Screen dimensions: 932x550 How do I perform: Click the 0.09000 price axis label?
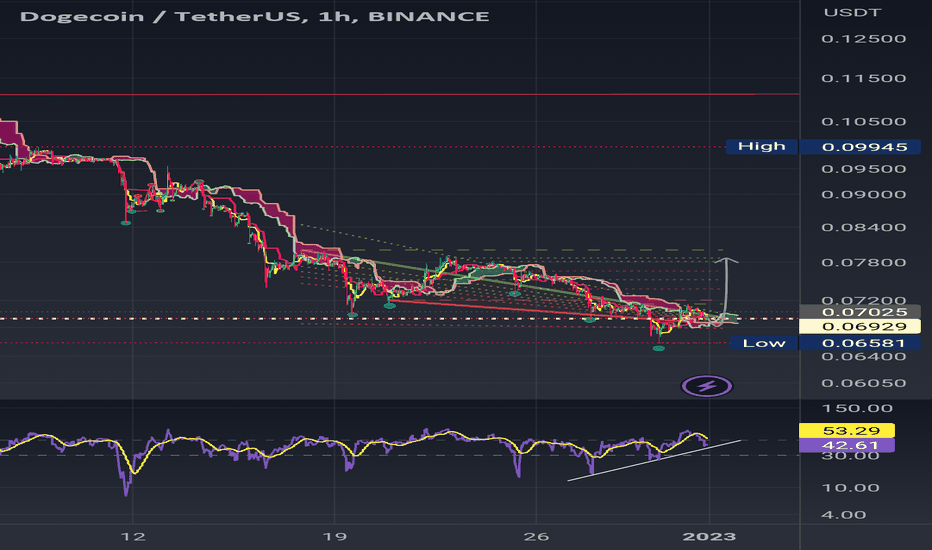[x=864, y=194]
